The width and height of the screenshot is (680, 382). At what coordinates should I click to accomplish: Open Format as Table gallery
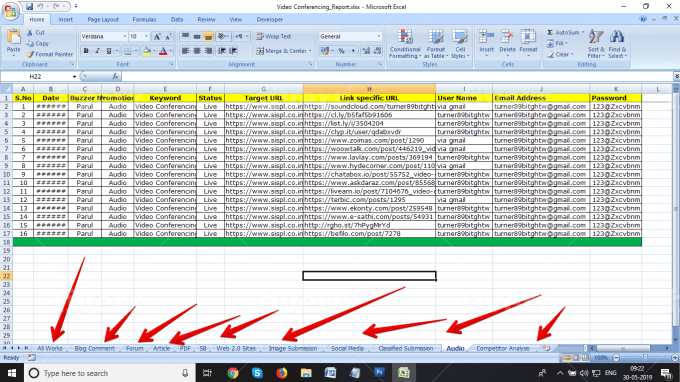click(435, 44)
